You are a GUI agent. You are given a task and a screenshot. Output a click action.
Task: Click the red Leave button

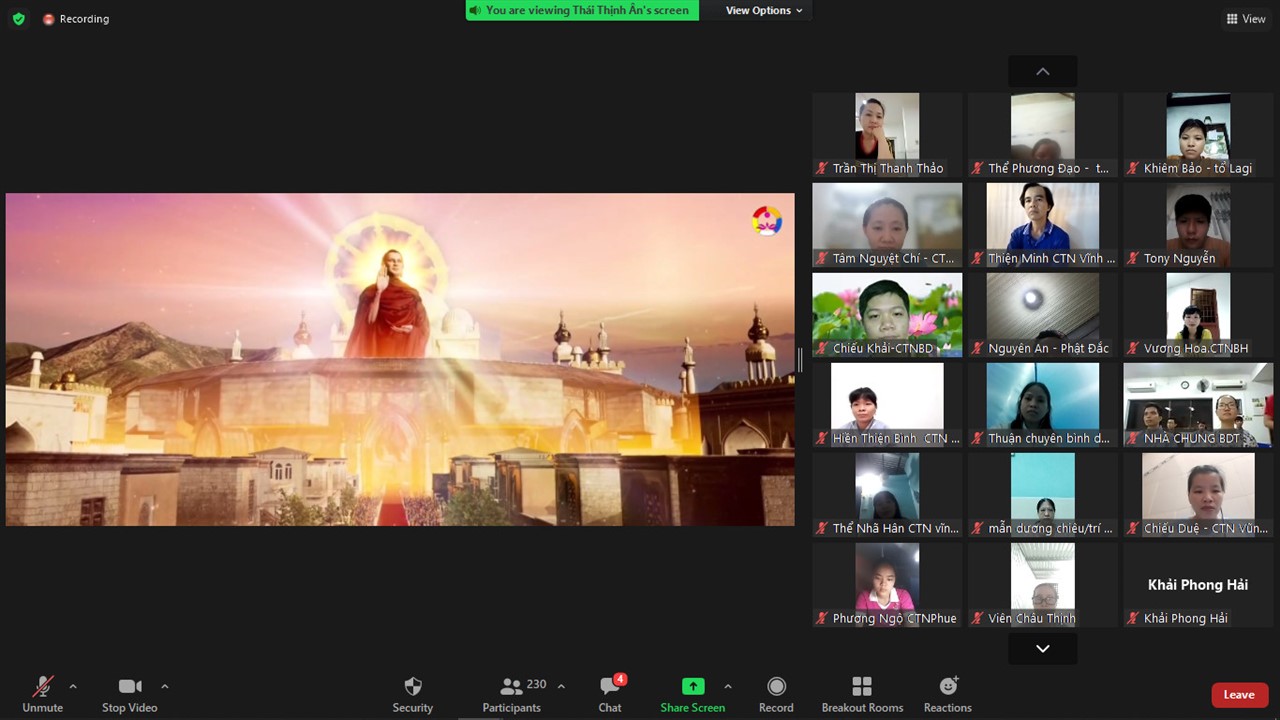(1239, 695)
